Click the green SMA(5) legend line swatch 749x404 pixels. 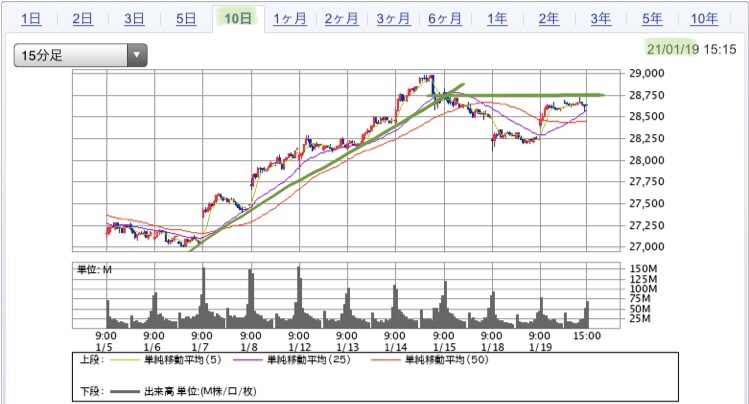coord(125,360)
